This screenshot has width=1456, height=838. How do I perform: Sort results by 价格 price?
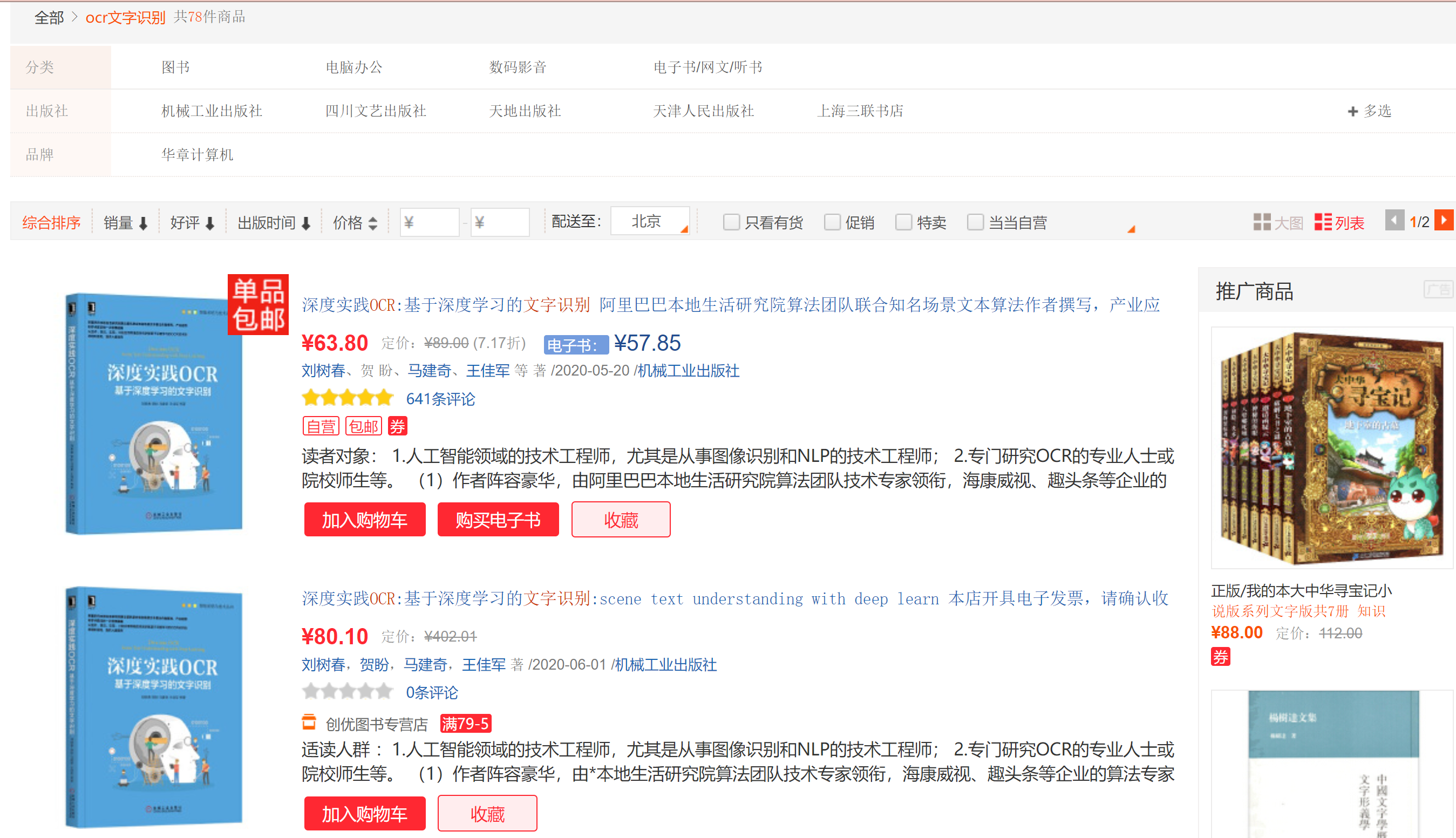[355, 223]
